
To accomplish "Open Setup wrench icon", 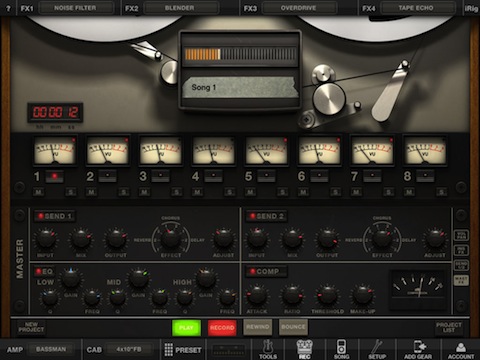I will tap(377, 349).
